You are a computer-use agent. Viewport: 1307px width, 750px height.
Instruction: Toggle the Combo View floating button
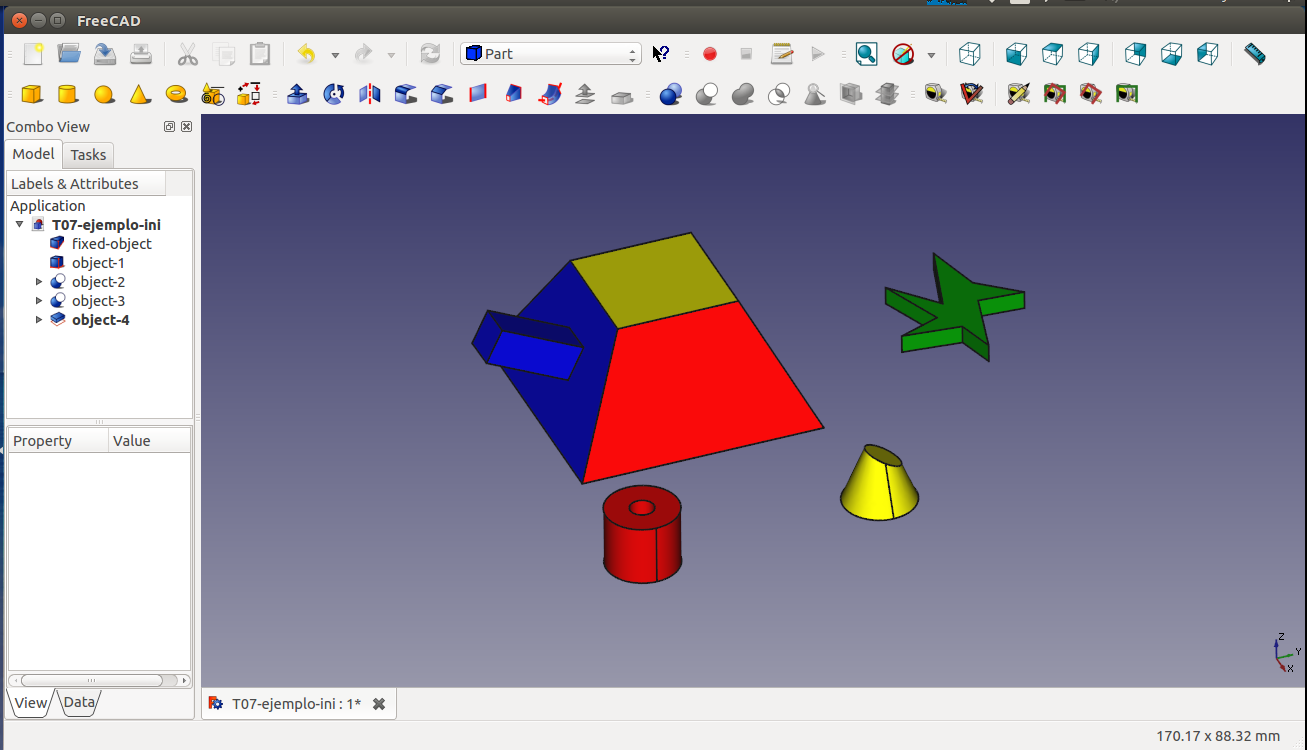click(x=169, y=127)
